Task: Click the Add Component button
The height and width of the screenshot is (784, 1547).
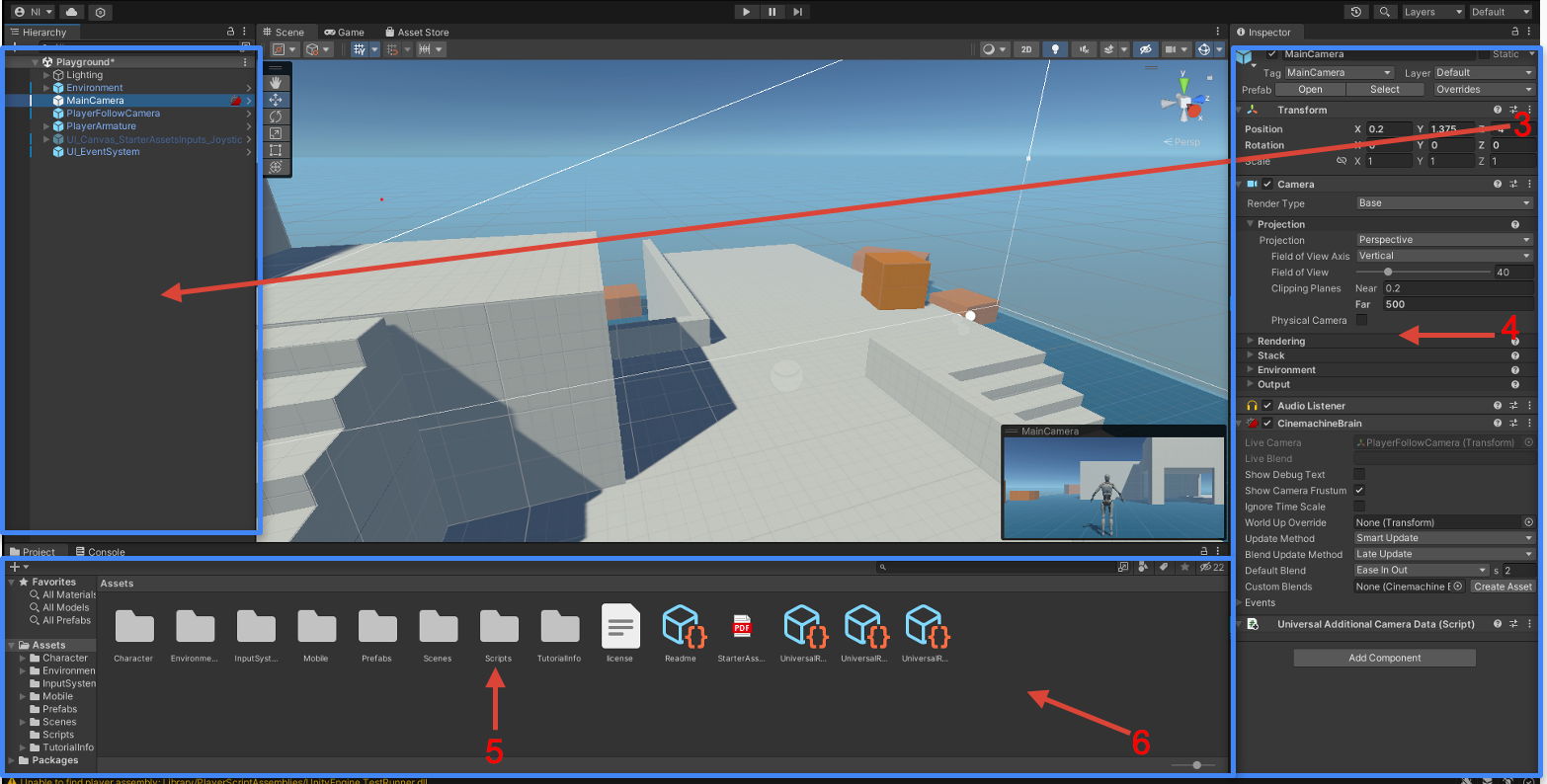Action: [1384, 658]
